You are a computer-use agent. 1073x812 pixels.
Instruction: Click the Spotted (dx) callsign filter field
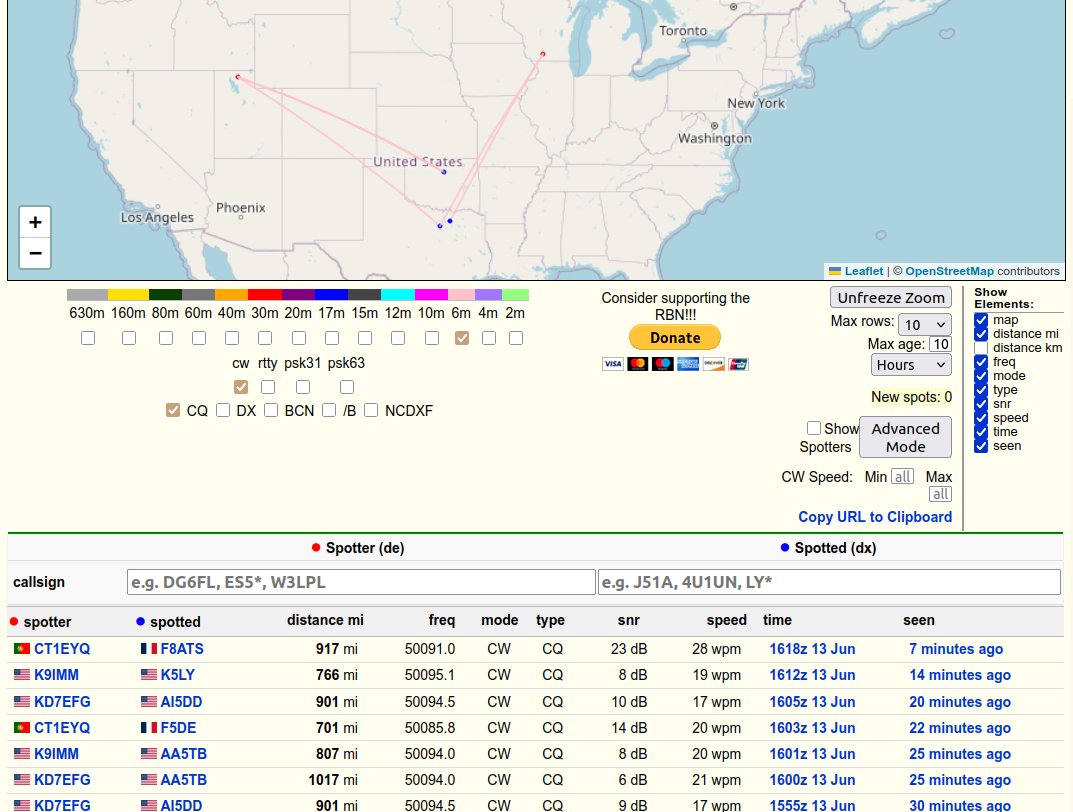[x=829, y=582]
